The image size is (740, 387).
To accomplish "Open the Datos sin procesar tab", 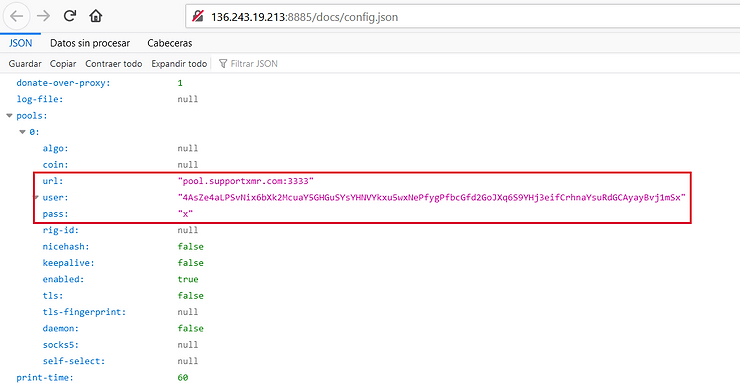I will (x=90, y=43).
